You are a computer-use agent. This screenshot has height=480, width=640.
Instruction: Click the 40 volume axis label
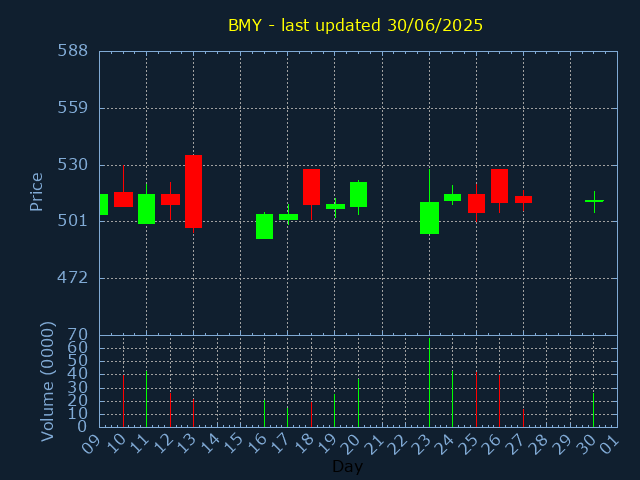(78, 374)
